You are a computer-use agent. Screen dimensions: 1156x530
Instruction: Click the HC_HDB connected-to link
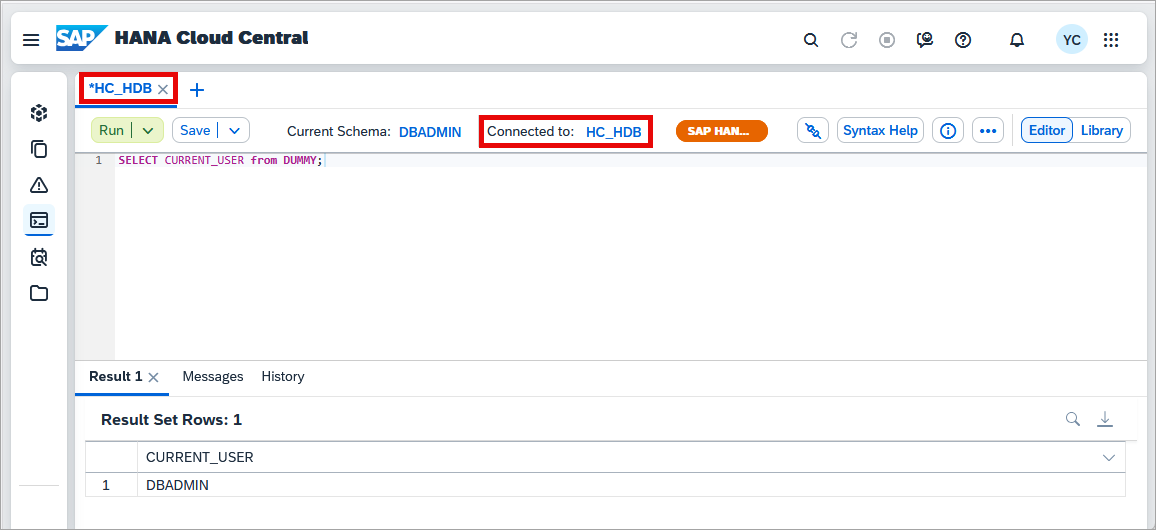point(613,132)
